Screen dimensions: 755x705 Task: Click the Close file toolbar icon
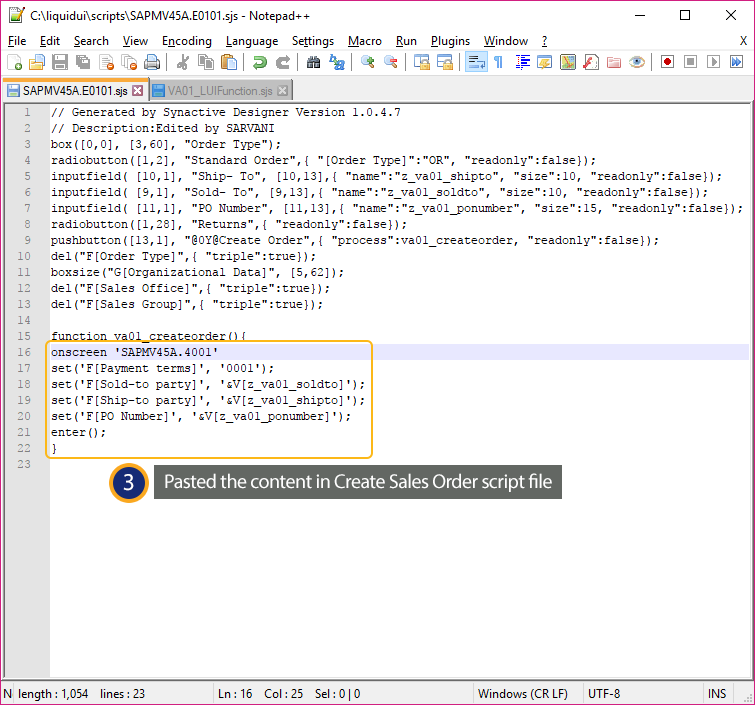point(106,62)
